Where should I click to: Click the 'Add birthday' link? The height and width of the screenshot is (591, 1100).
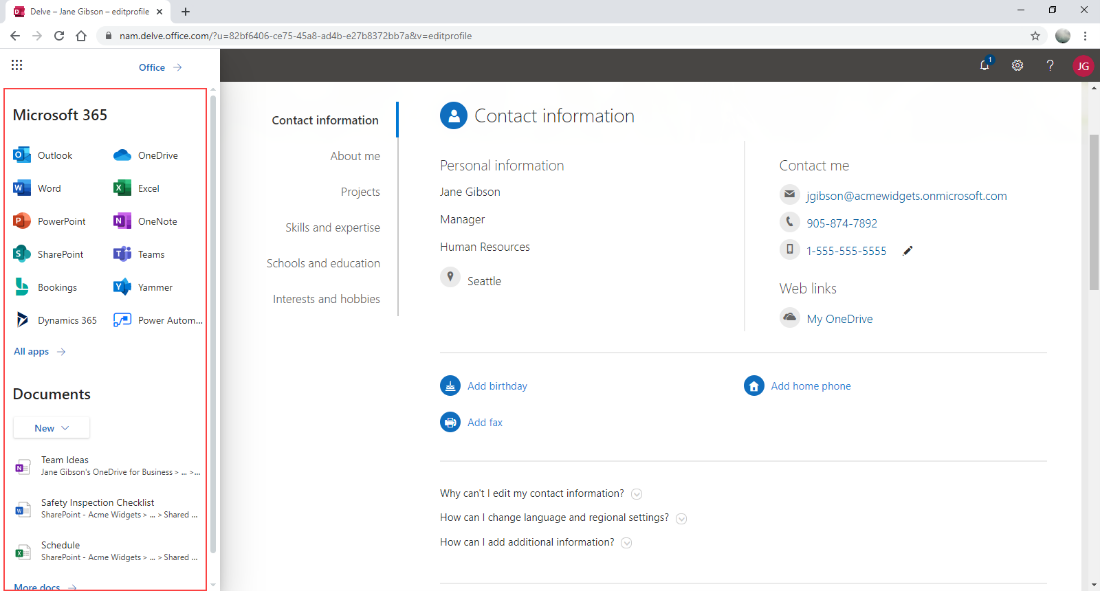pyautogui.click(x=497, y=385)
